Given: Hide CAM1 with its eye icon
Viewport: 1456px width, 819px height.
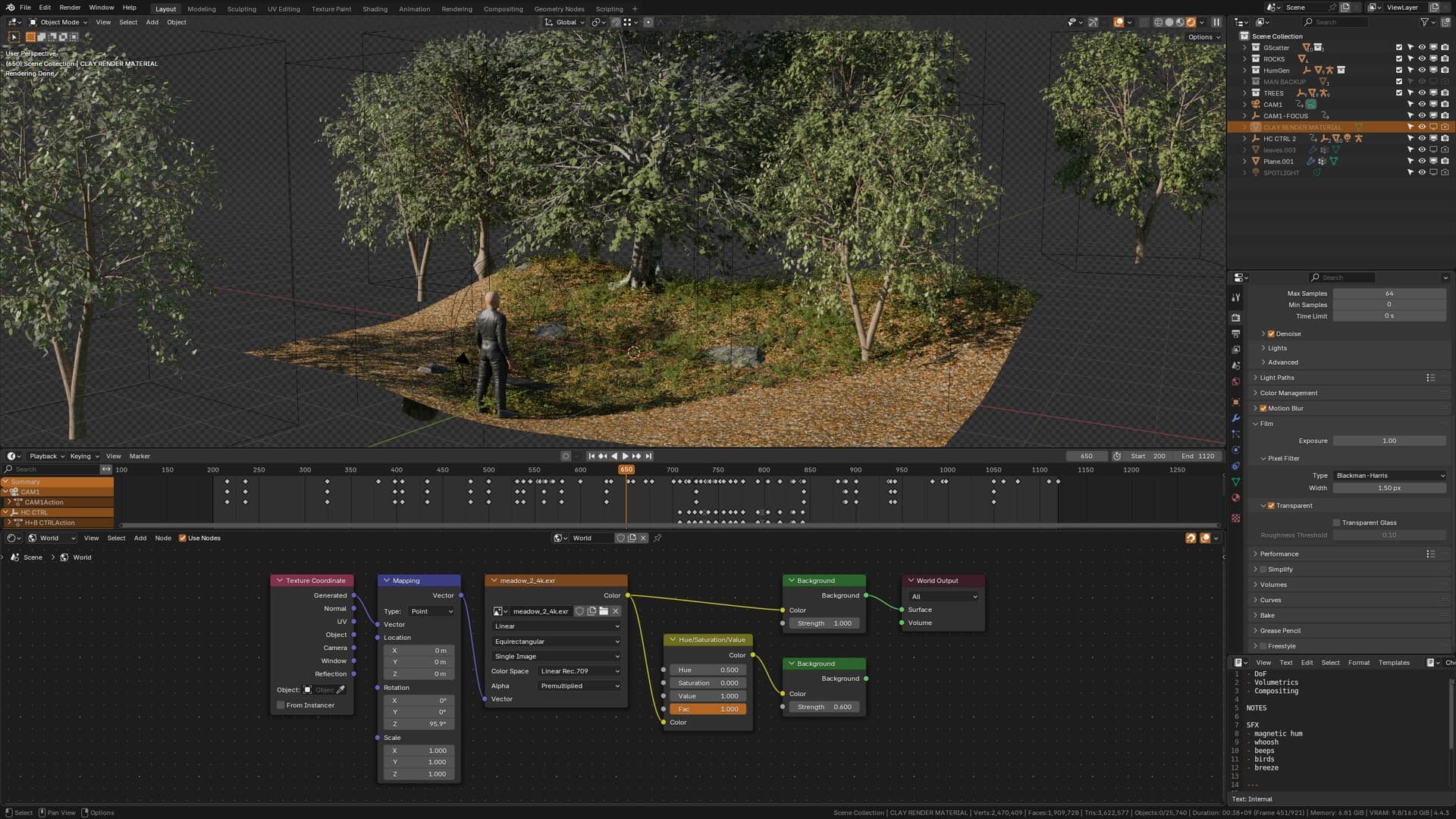Looking at the screenshot, I should (x=1422, y=105).
